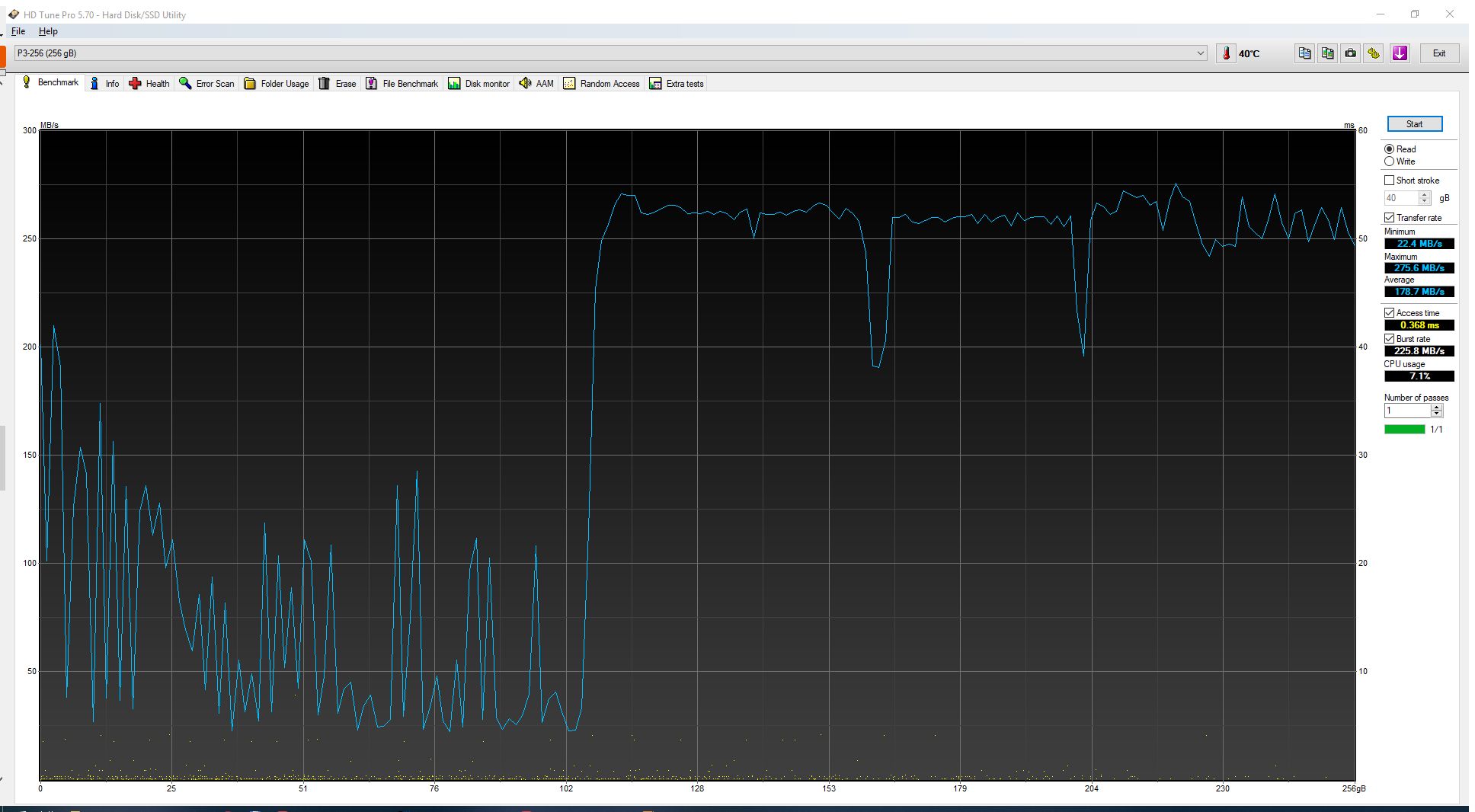Click the Number of passes input field
Viewport: 1475px width, 812px height.
pos(1408,411)
